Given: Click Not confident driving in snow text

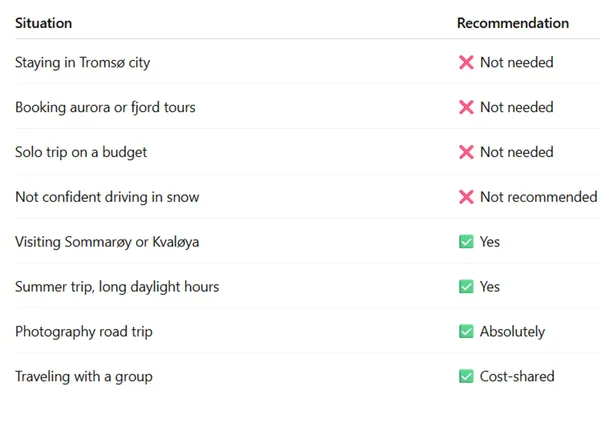Looking at the screenshot, I should point(107,197).
